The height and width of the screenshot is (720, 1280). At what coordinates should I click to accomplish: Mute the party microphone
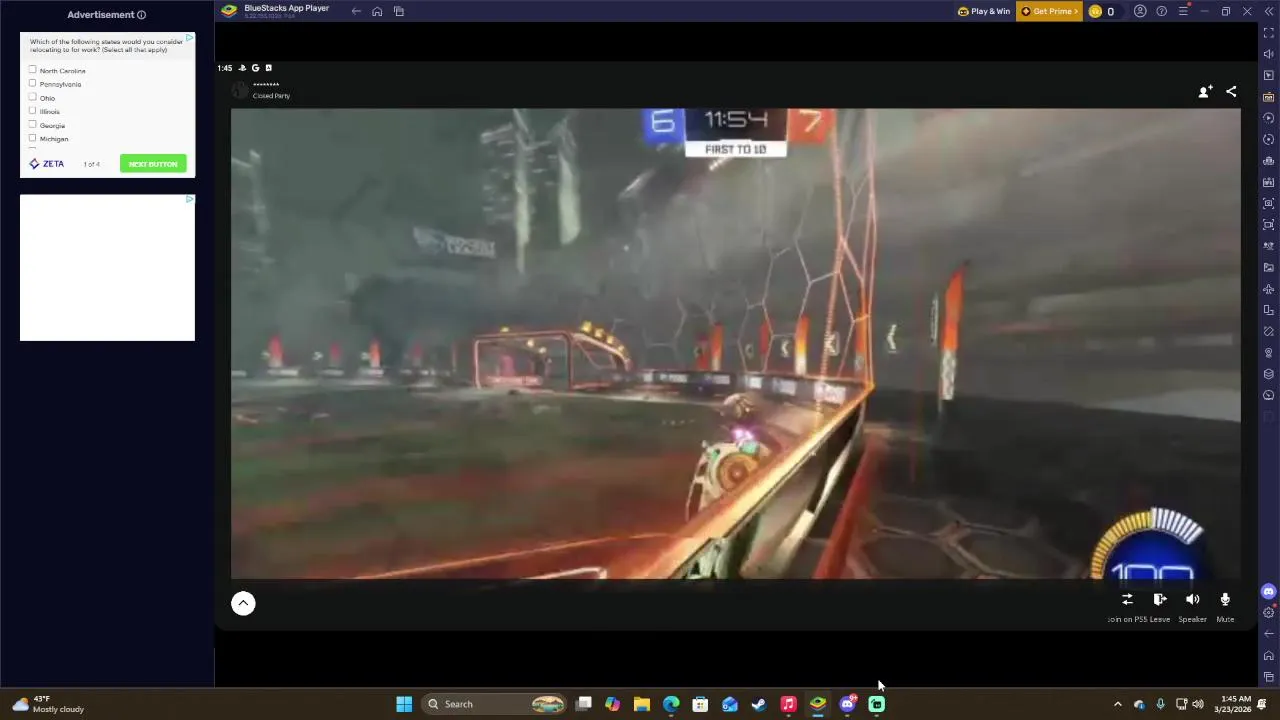click(x=1225, y=599)
